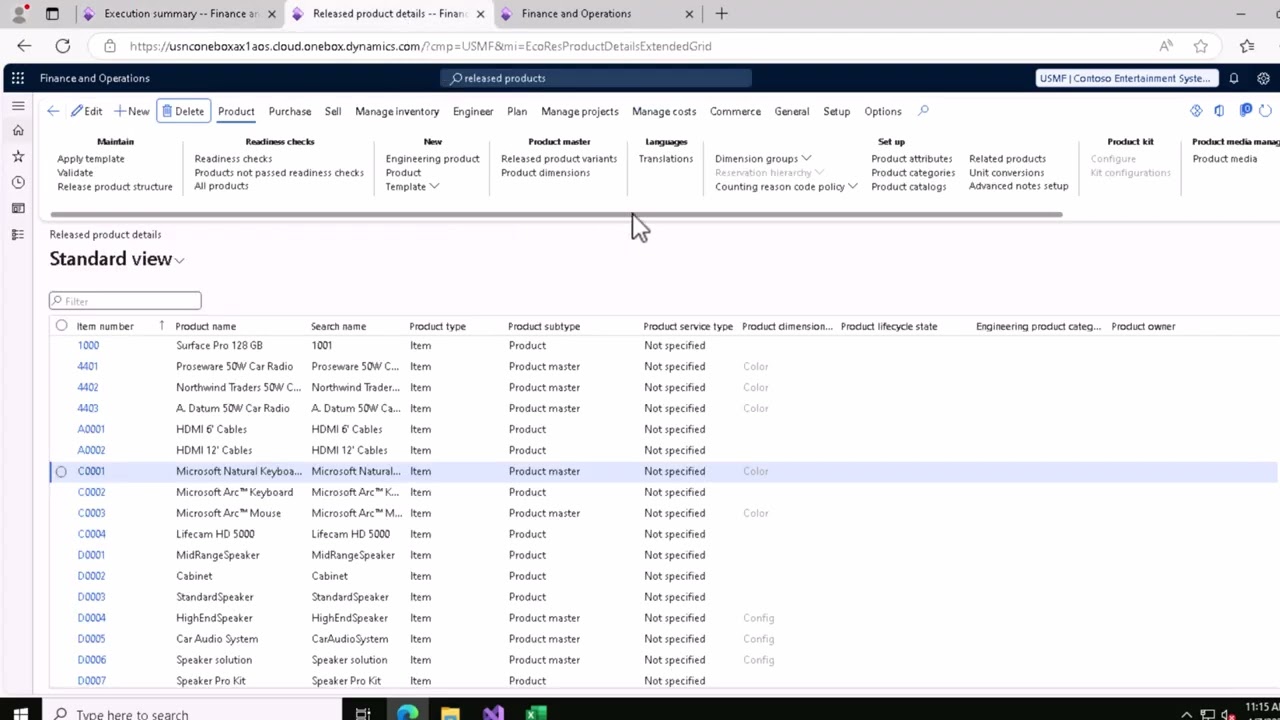Go to the Home icon in sidebar

(x=18, y=130)
